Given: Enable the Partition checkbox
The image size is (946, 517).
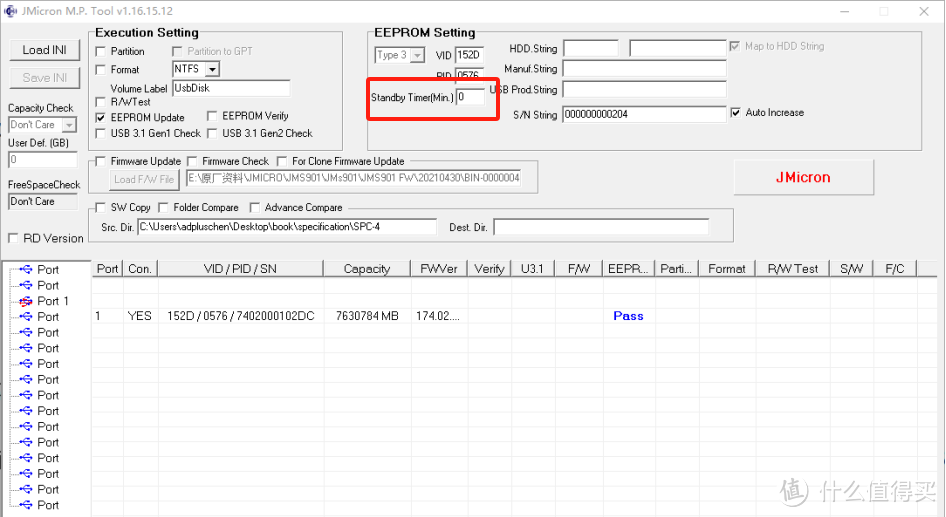Looking at the screenshot, I should click(x=100, y=51).
